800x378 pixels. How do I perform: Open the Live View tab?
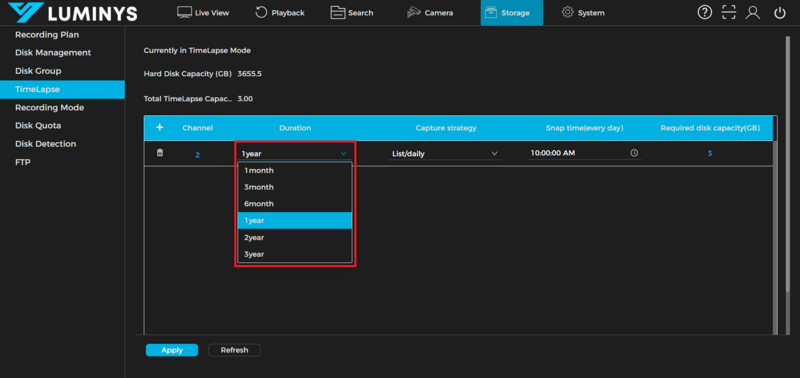coord(203,13)
